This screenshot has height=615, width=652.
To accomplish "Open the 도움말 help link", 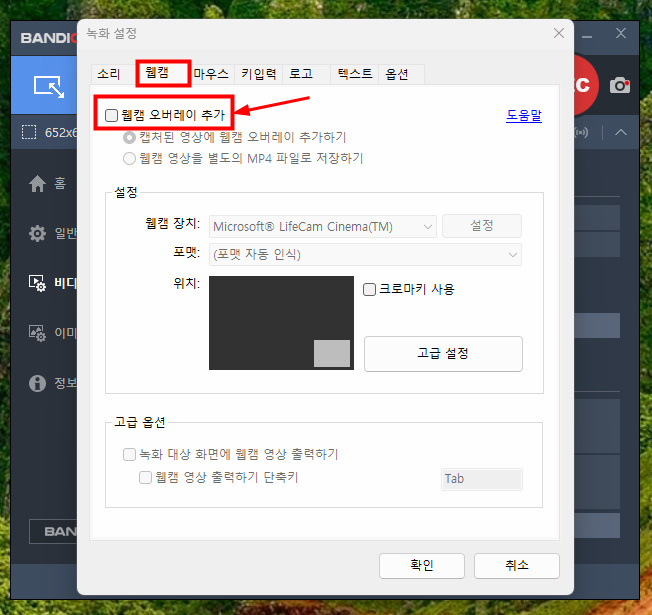I will [x=523, y=116].
